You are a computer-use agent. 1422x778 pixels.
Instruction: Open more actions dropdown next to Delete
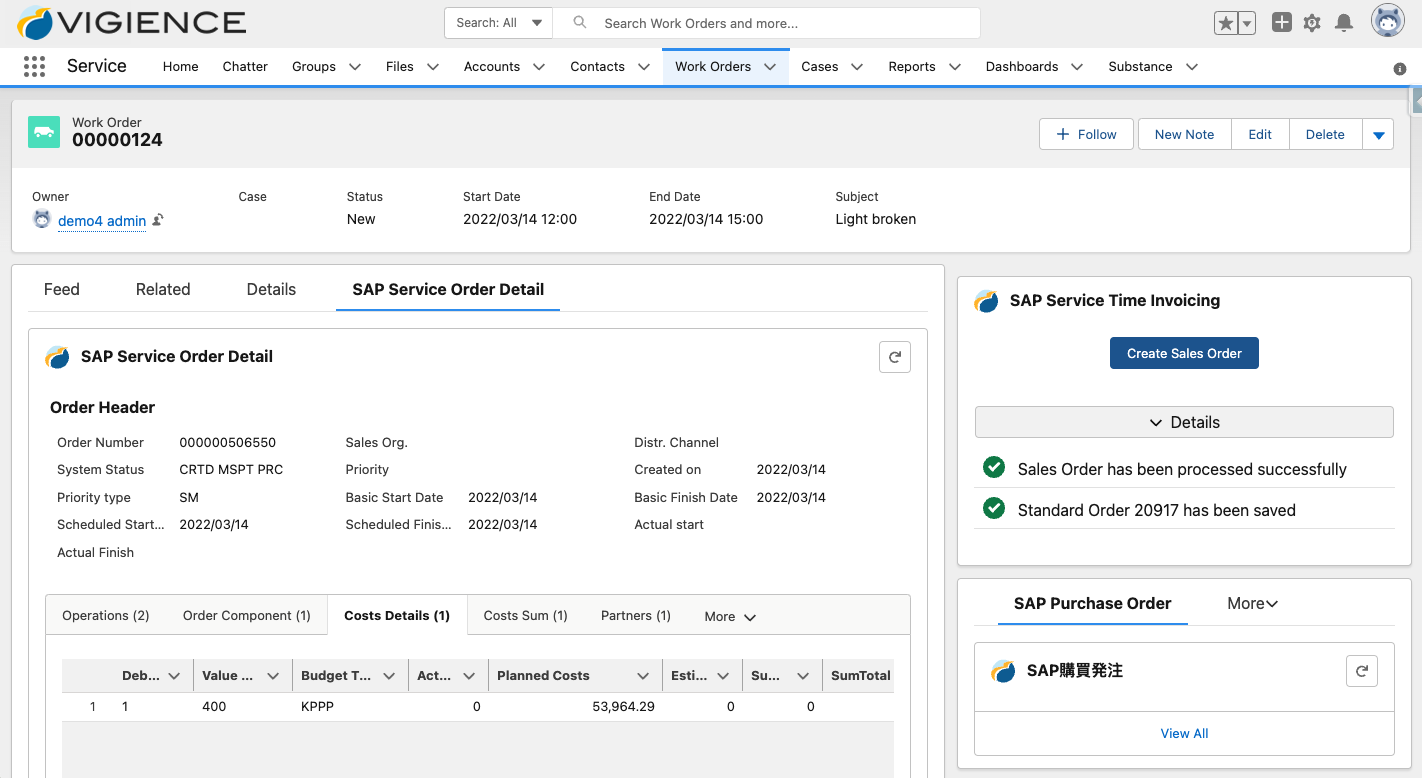1378,134
